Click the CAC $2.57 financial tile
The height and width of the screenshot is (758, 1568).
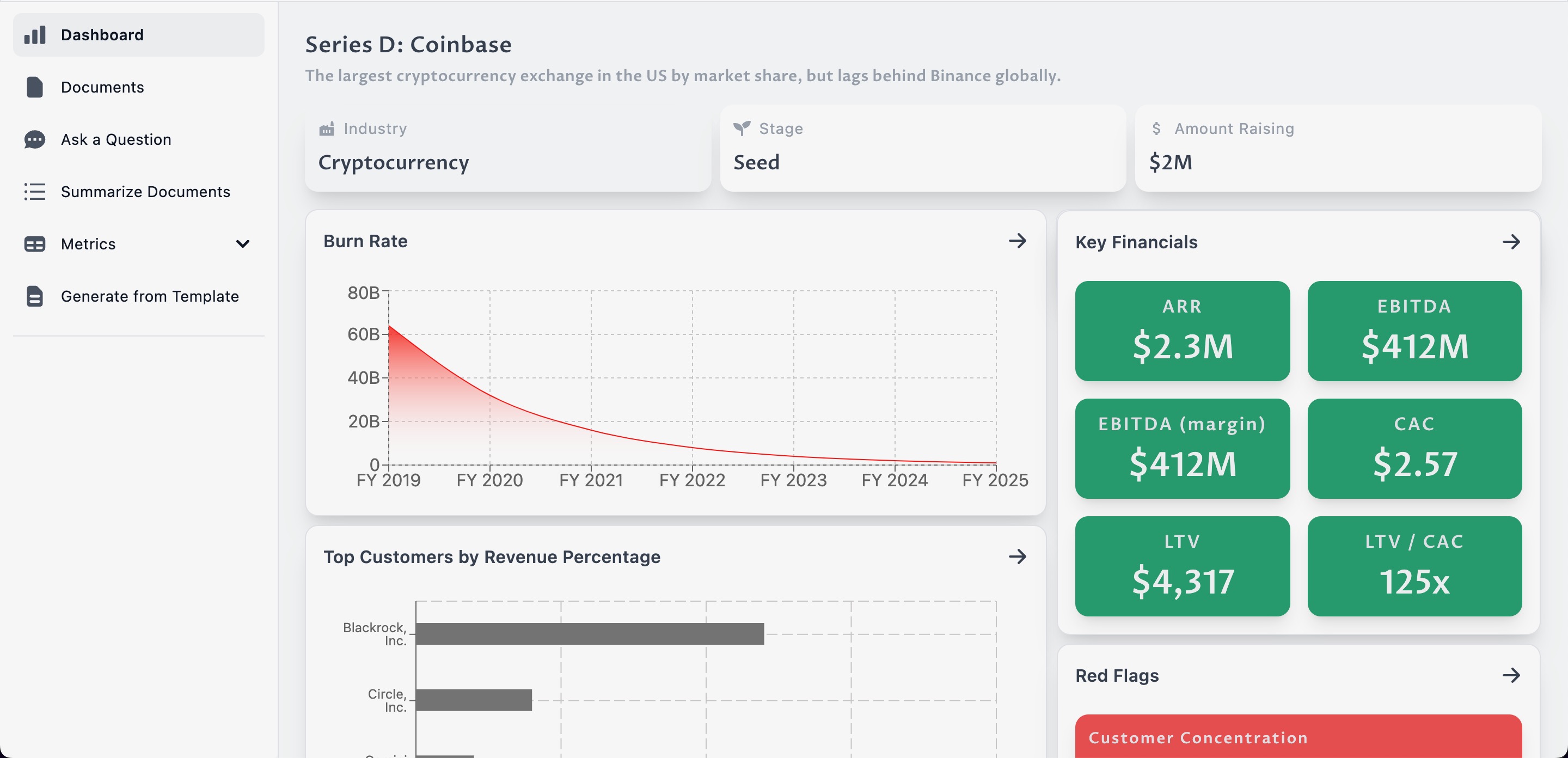1414,449
